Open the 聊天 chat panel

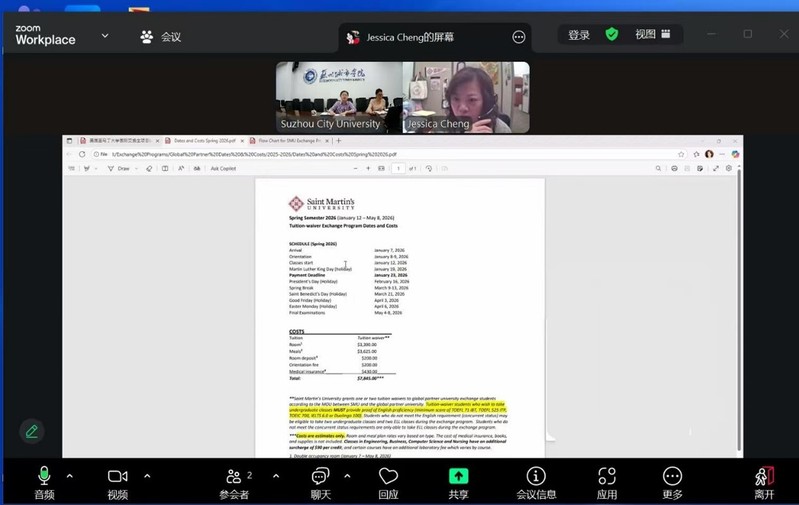(x=320, y=480)
